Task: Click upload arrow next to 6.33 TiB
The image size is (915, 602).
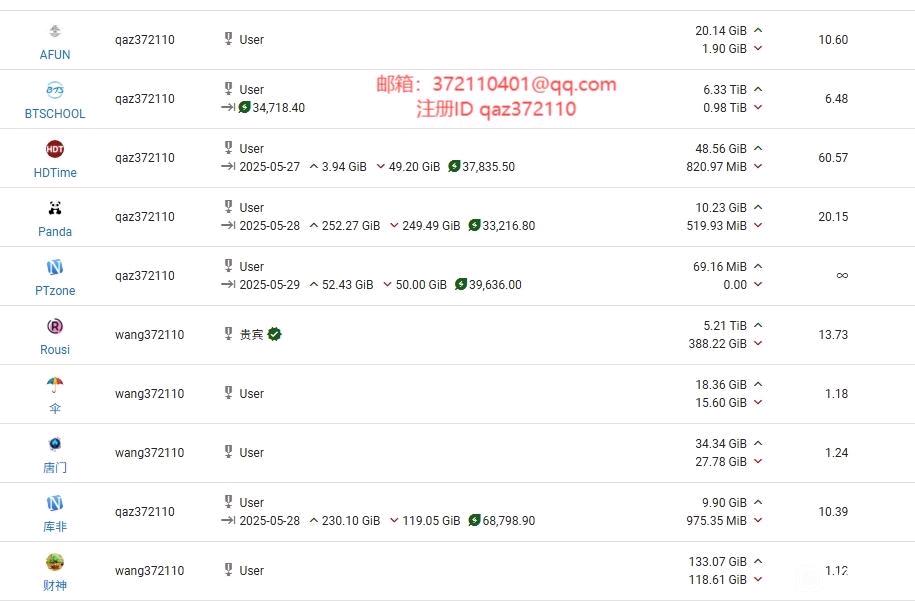Action: pyautogui.click(x=758, y=90)
